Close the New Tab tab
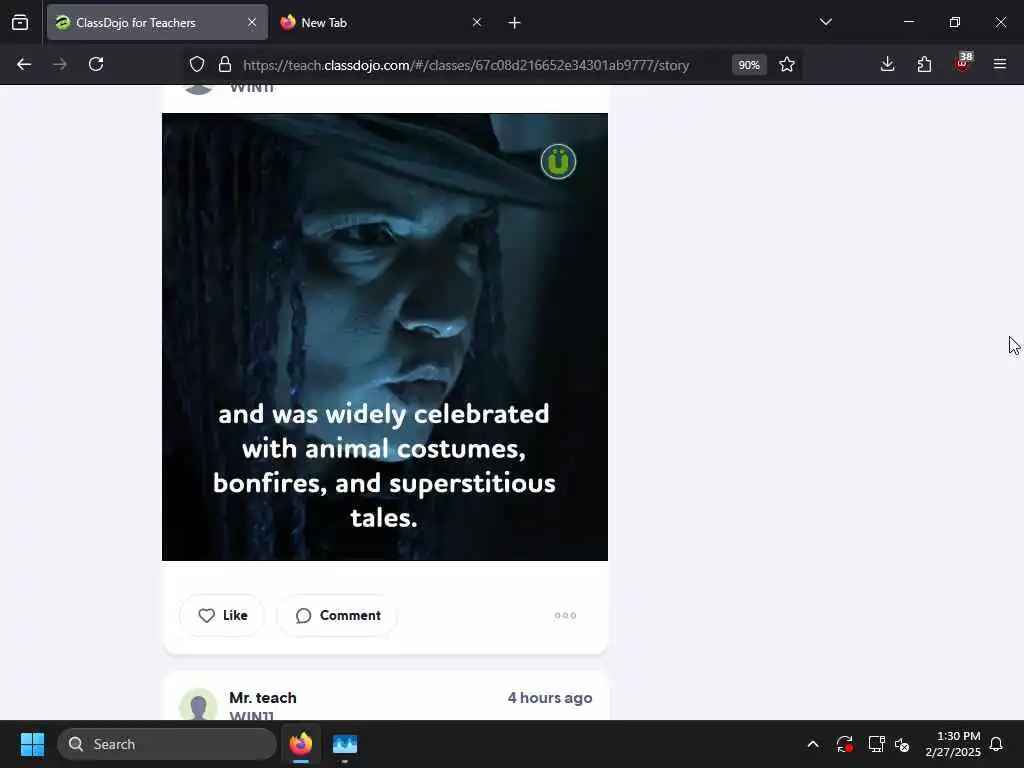 coord(477,23)
